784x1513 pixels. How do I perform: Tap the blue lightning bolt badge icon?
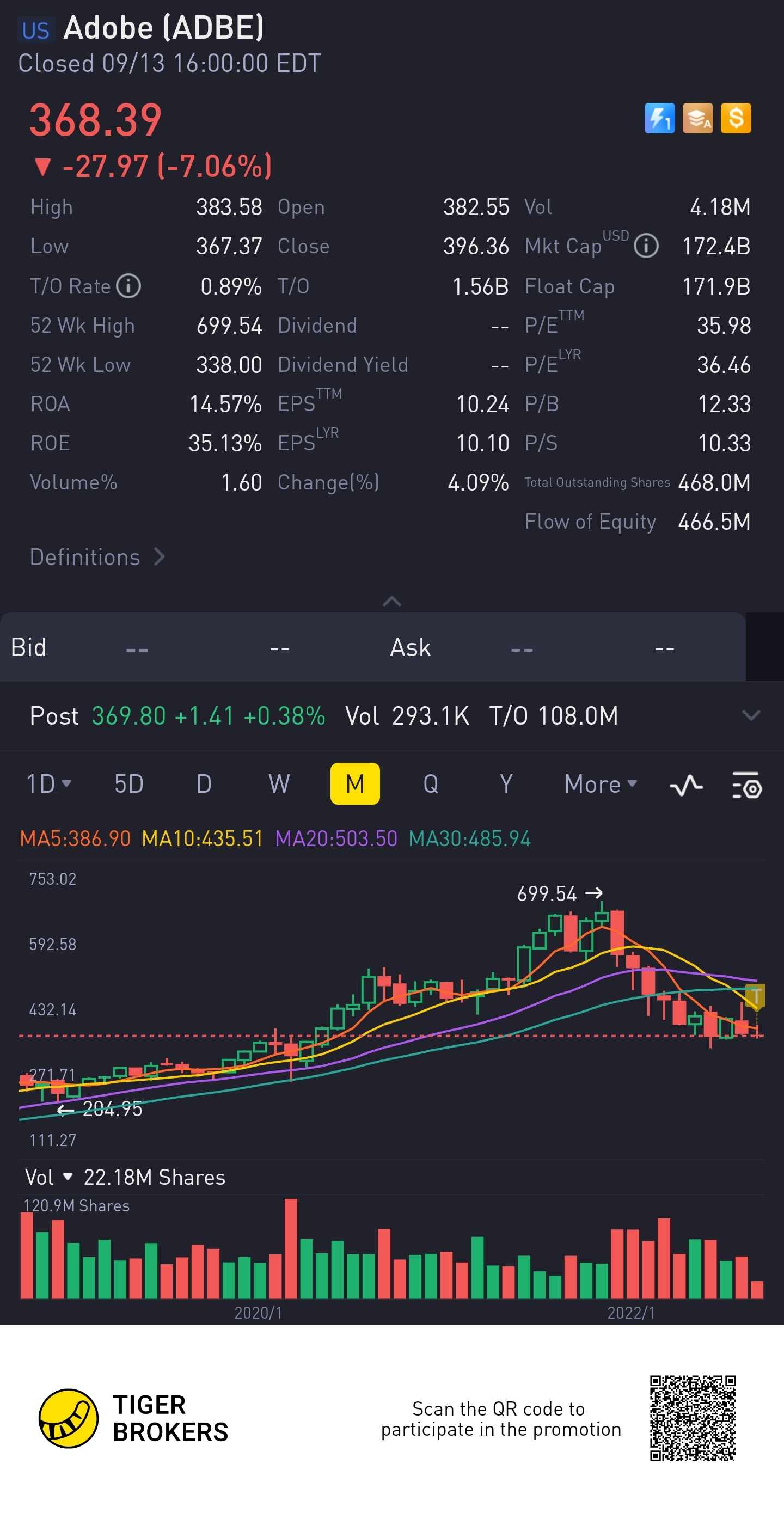[659, 119]
